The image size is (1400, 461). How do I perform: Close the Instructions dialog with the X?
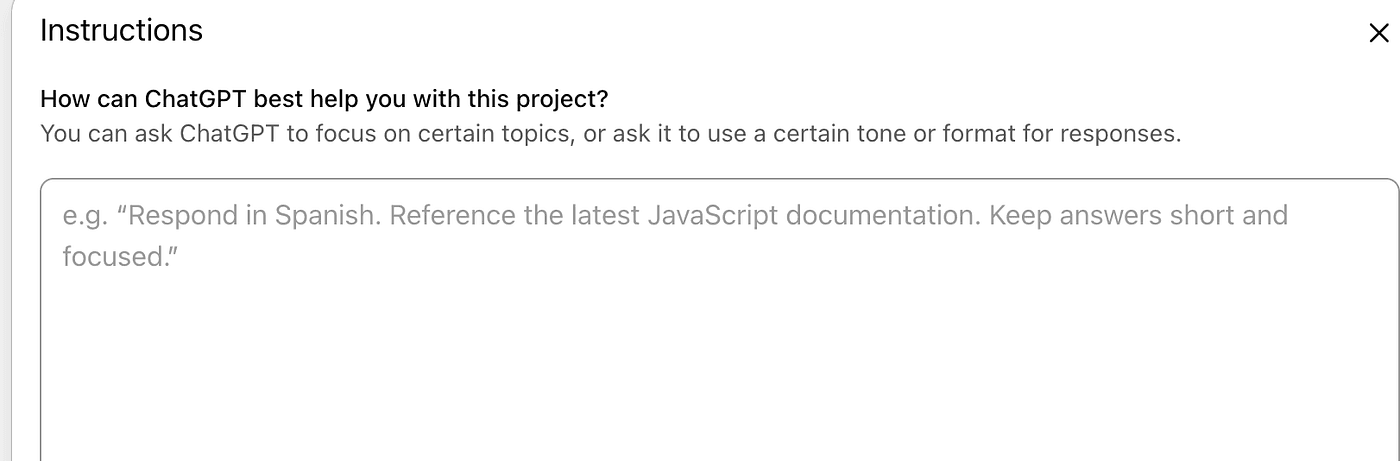pos(1378,33)
